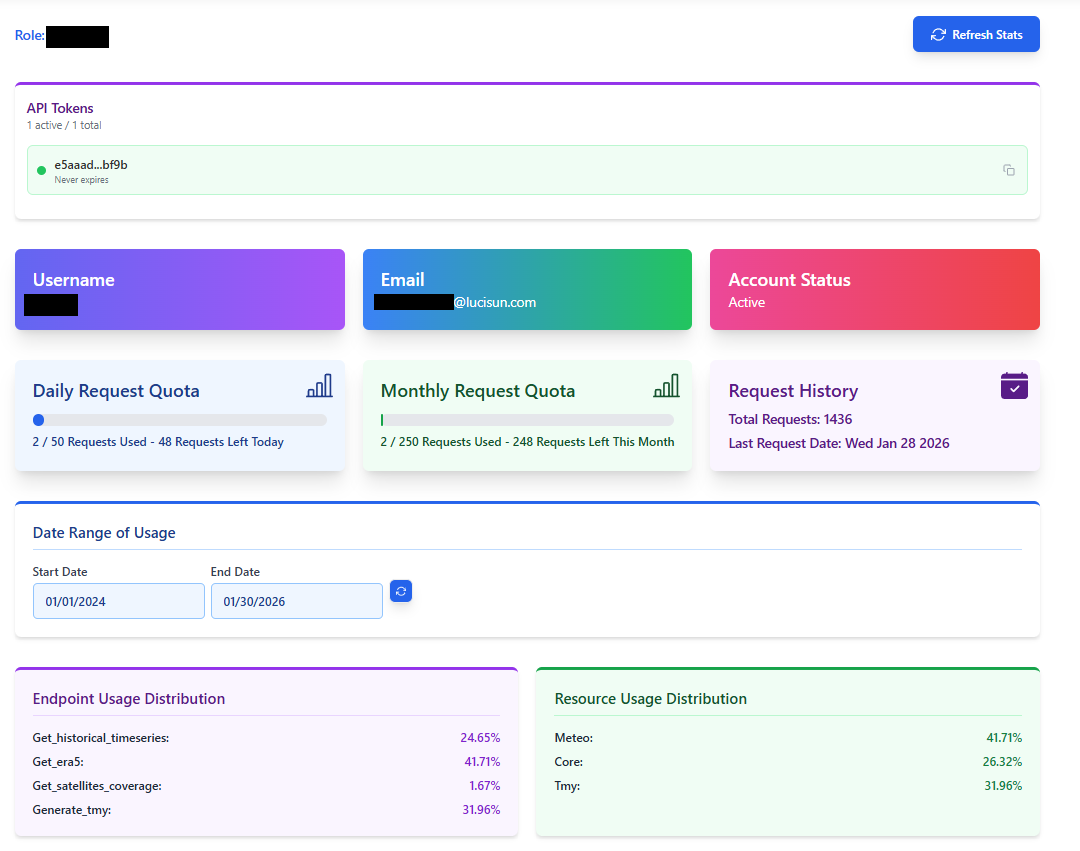Viewport: 1080px width, 851px height.
Task: Copy the API token using the copy icon
Action: [x=1009, y=170]
